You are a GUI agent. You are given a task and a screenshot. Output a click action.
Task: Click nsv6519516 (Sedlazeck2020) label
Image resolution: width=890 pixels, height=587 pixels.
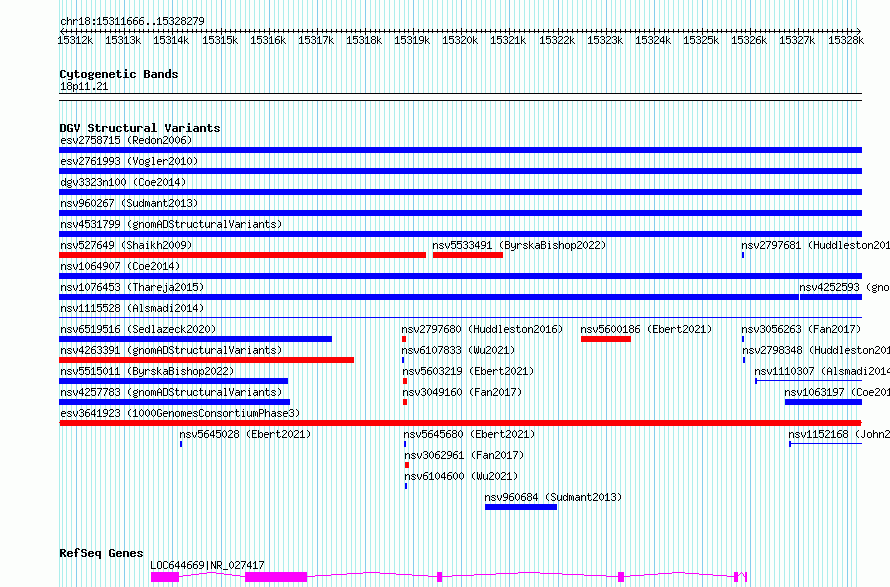tap(138, 329)
